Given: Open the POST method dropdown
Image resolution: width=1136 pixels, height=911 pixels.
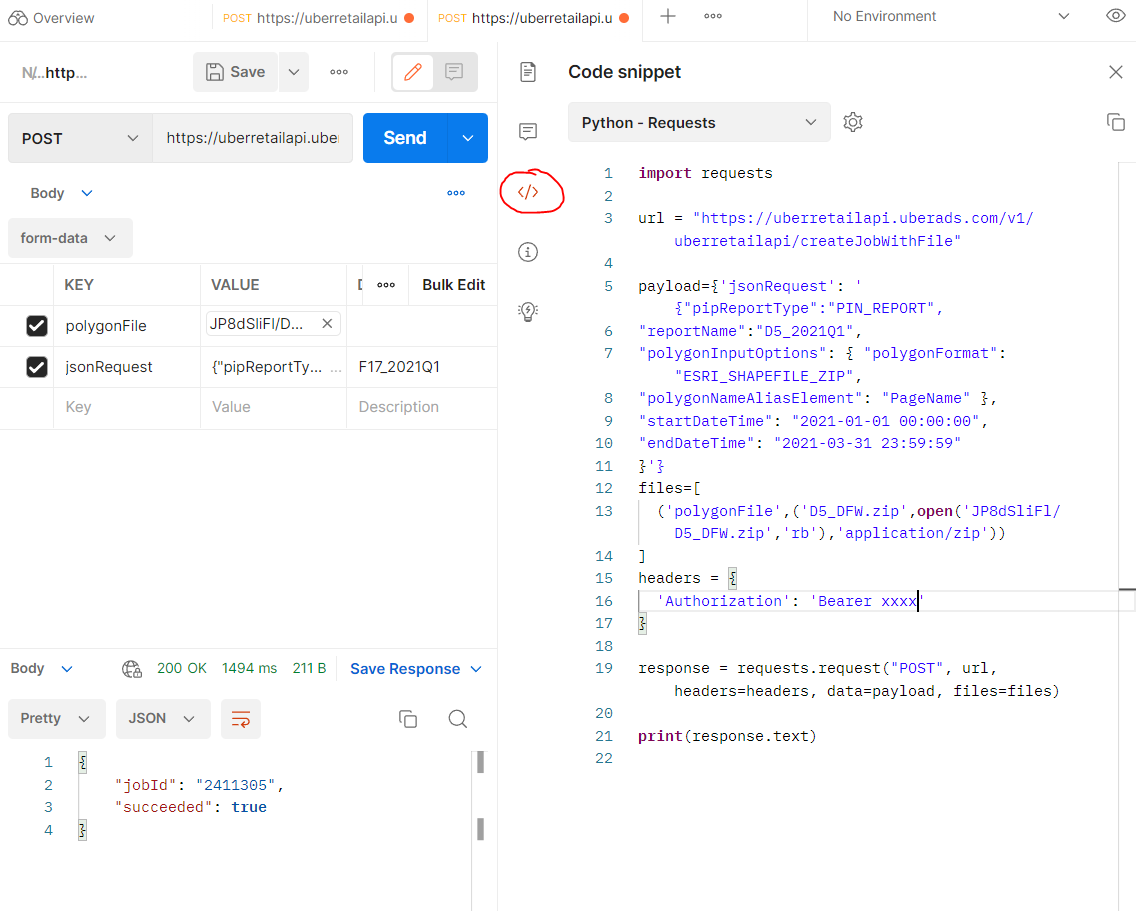Looking at the screenshot, I should click(80, 138).
